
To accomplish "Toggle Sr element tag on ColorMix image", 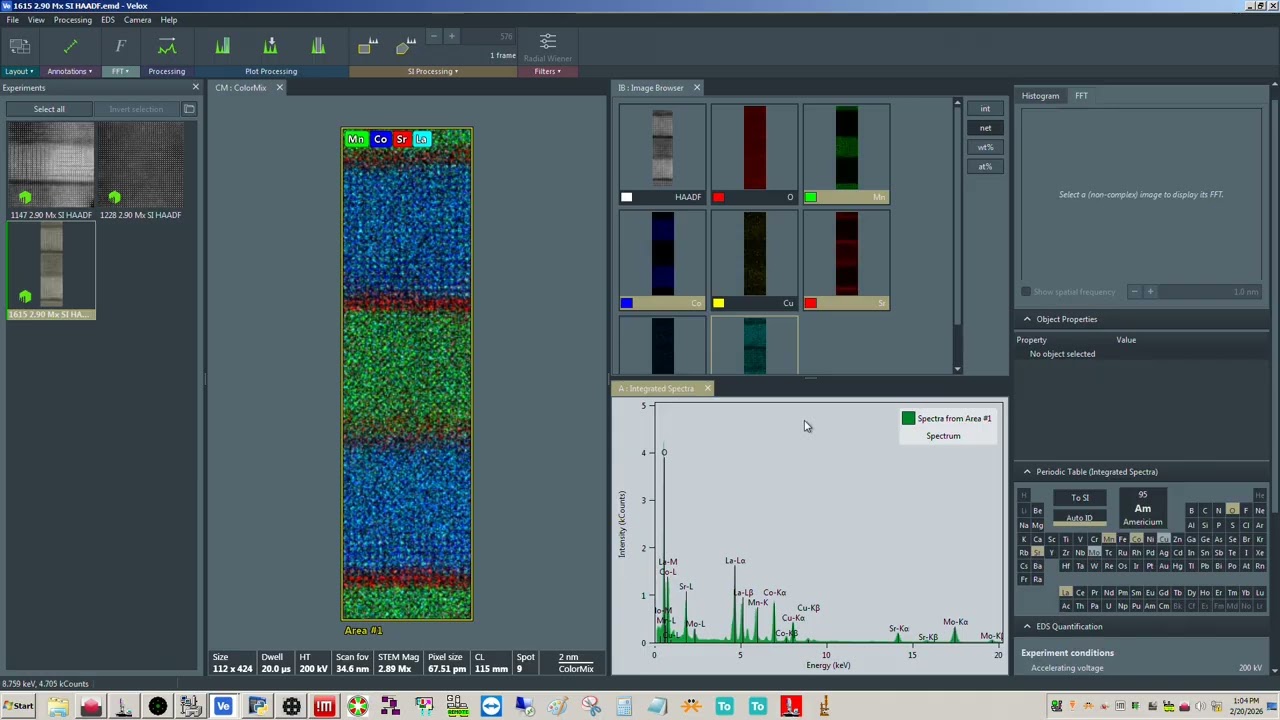I will tap(401, 140).
